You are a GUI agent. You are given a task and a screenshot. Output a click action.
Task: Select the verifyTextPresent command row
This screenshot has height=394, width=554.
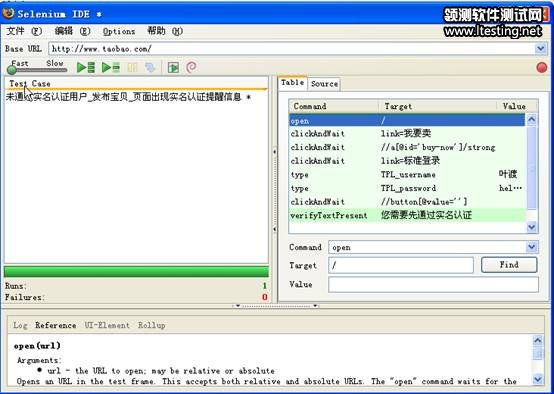coord(407,215)
